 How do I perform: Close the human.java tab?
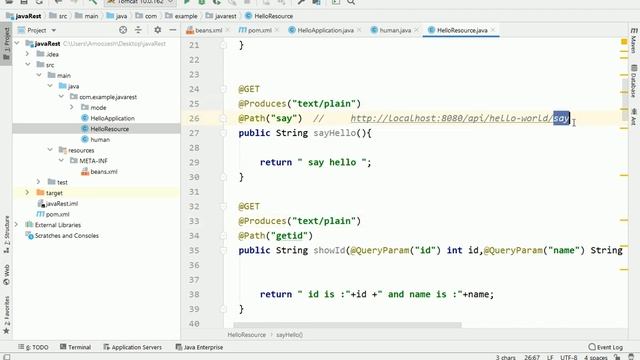click(416, 30)
